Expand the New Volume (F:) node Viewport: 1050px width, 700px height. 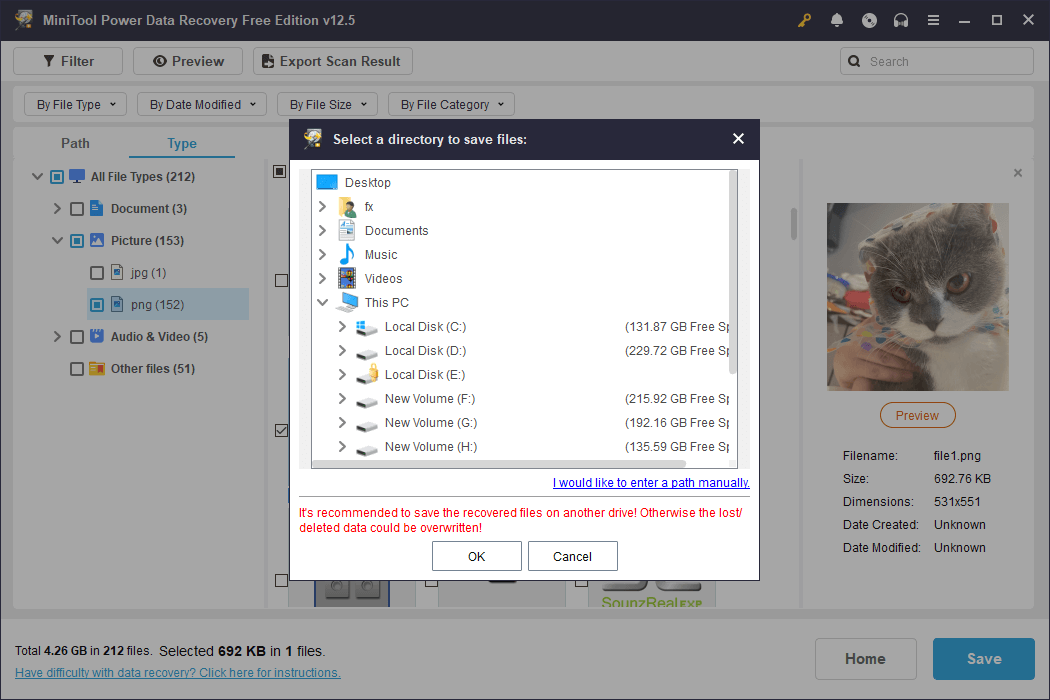[x=342, y=399]
